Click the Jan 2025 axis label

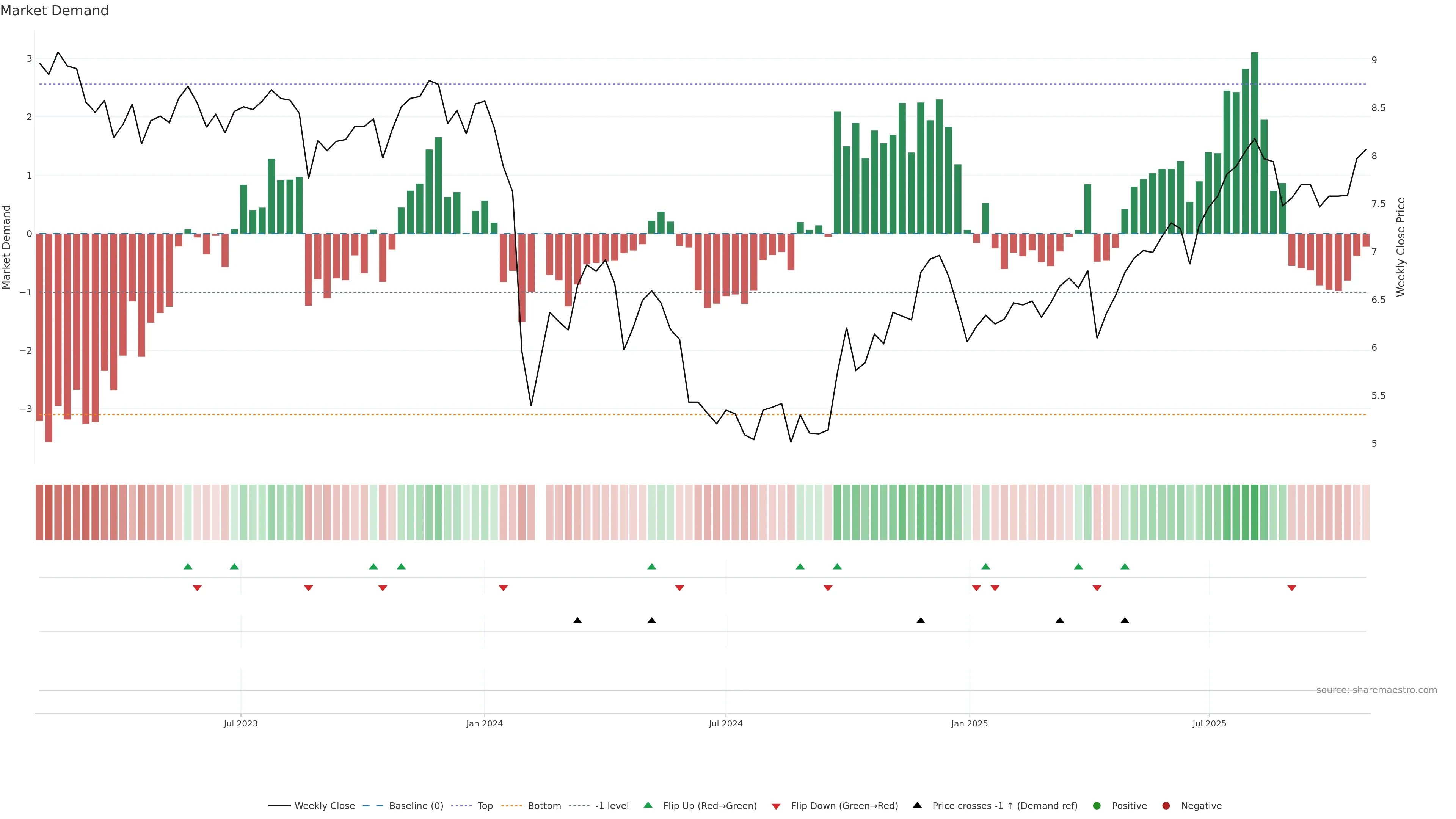pyautogui.click(x=970, y=723)
